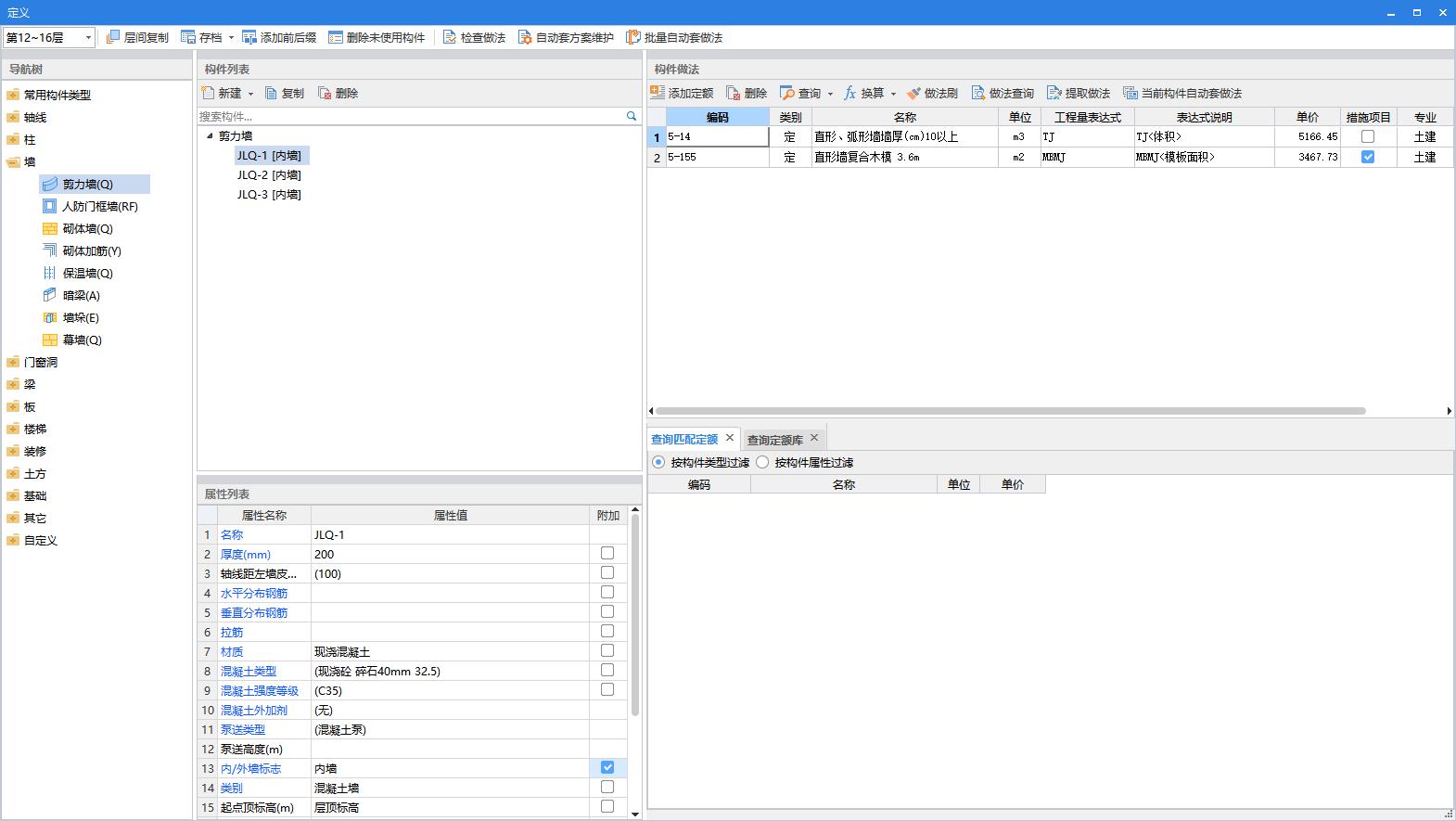Click scroll-down arrow of 属性列表
This screenshot has width=1456, height=821.
[x=635, y=814]
